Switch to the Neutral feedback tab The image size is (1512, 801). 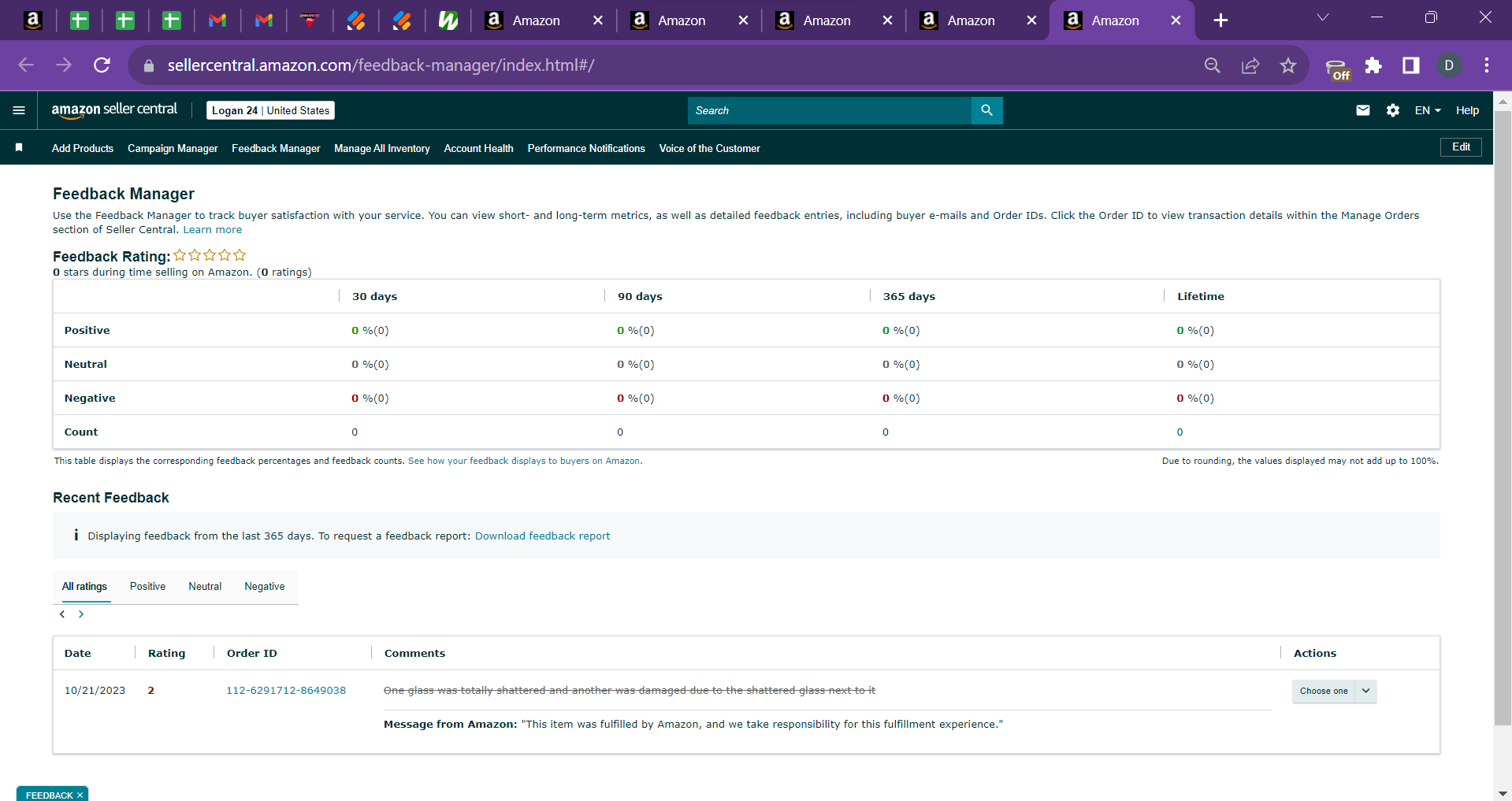tap(205, 587)
